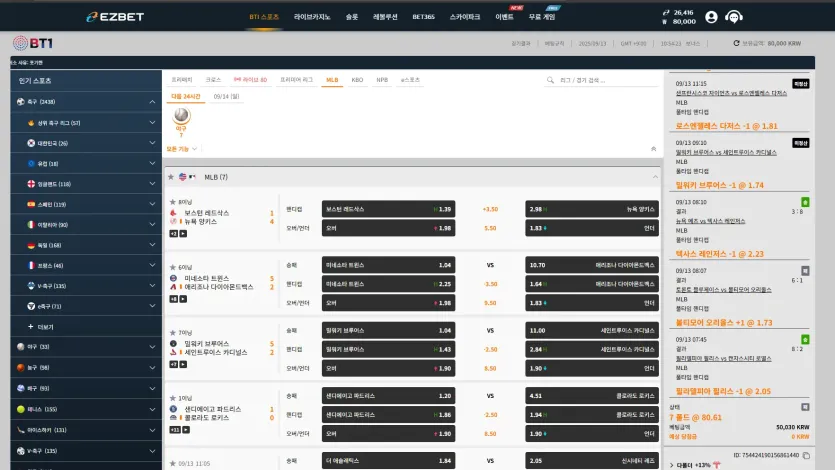Viewport: 835px width, 470px height.
Task: Click 더보기 in the sidebar
Action: pos(45,327)
